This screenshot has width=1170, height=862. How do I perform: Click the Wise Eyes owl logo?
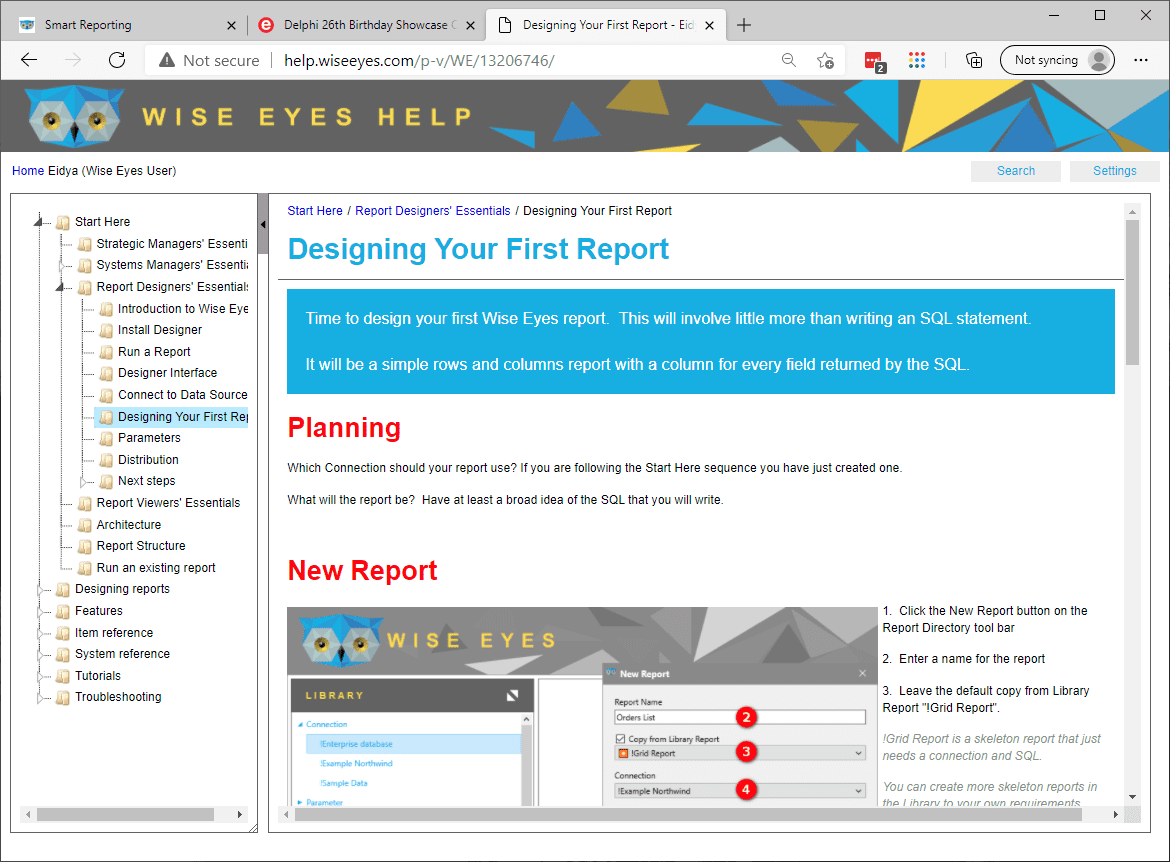pos(74,116)
